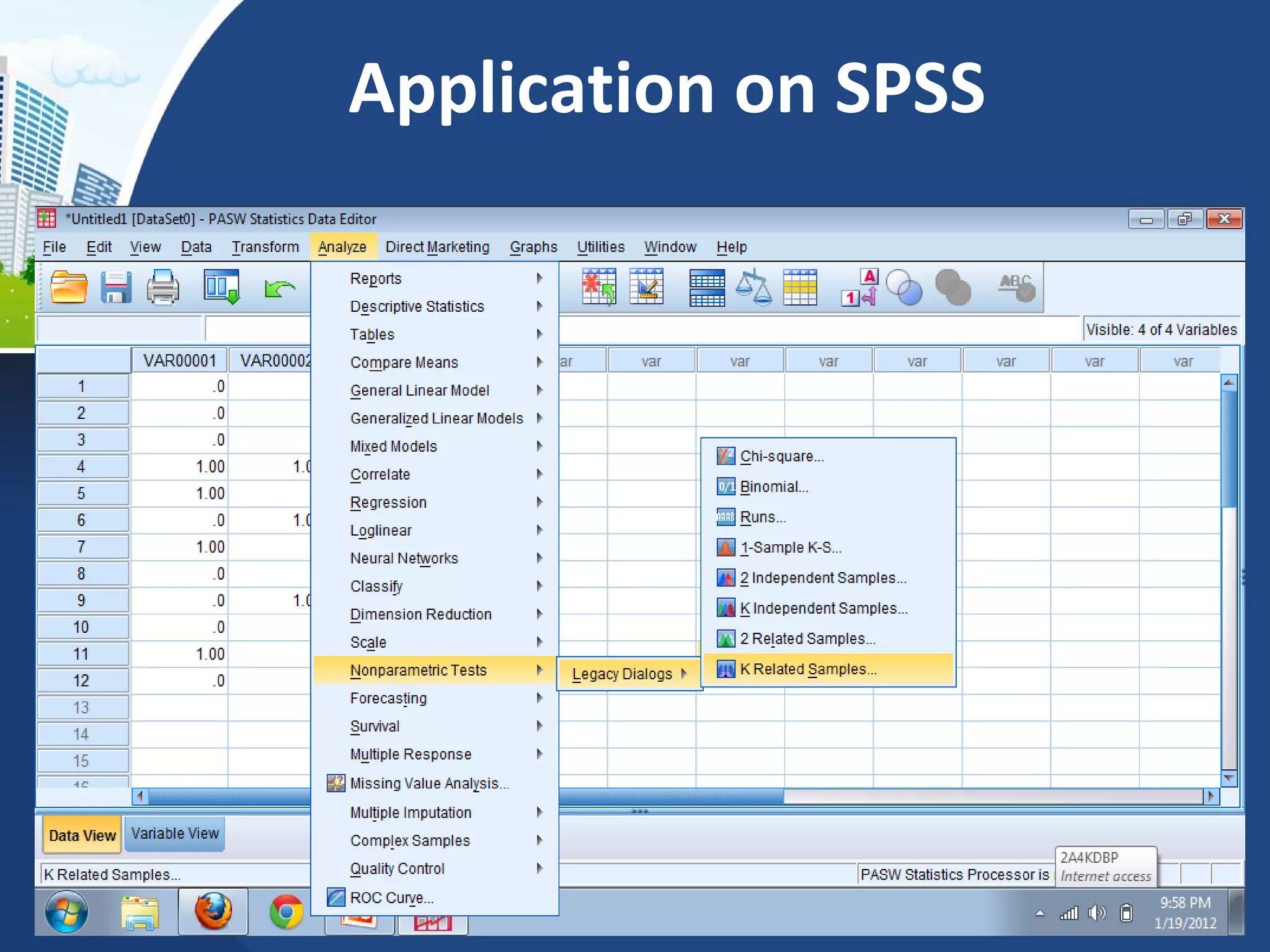Click the ROC Curve menu icon

[x=335, y=897]
